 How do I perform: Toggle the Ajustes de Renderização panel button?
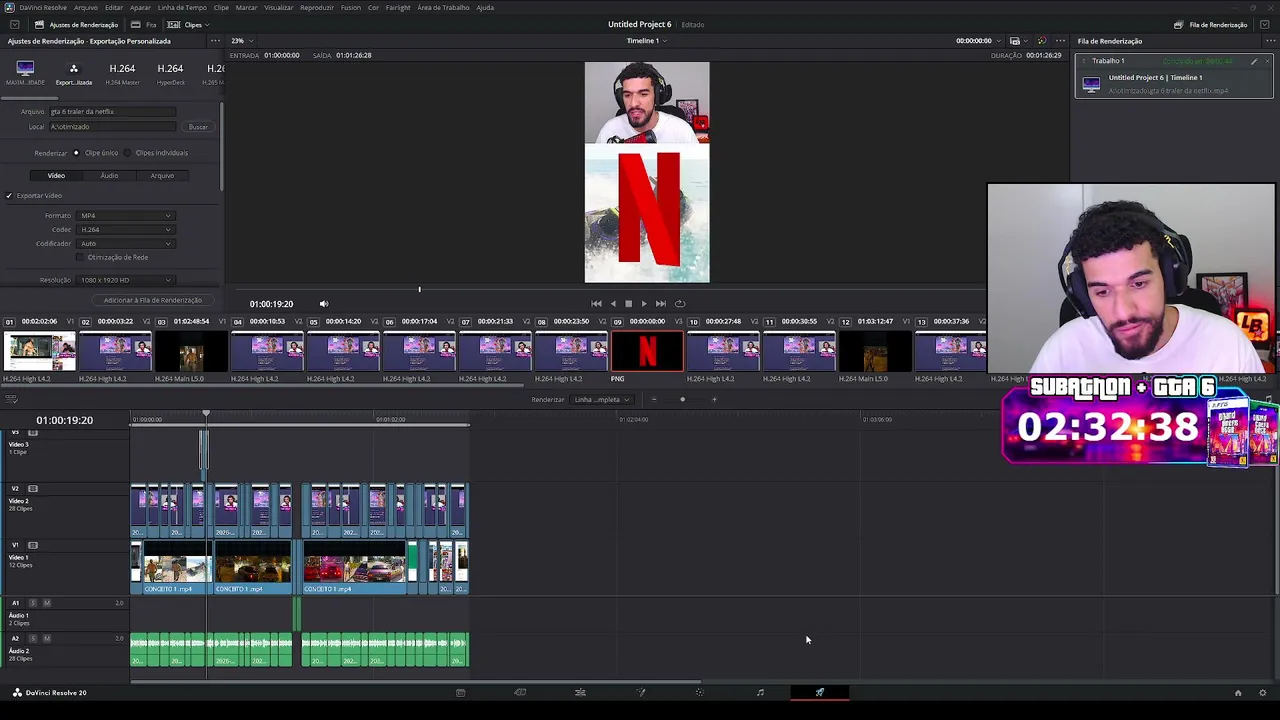click(x=76, y=25)
